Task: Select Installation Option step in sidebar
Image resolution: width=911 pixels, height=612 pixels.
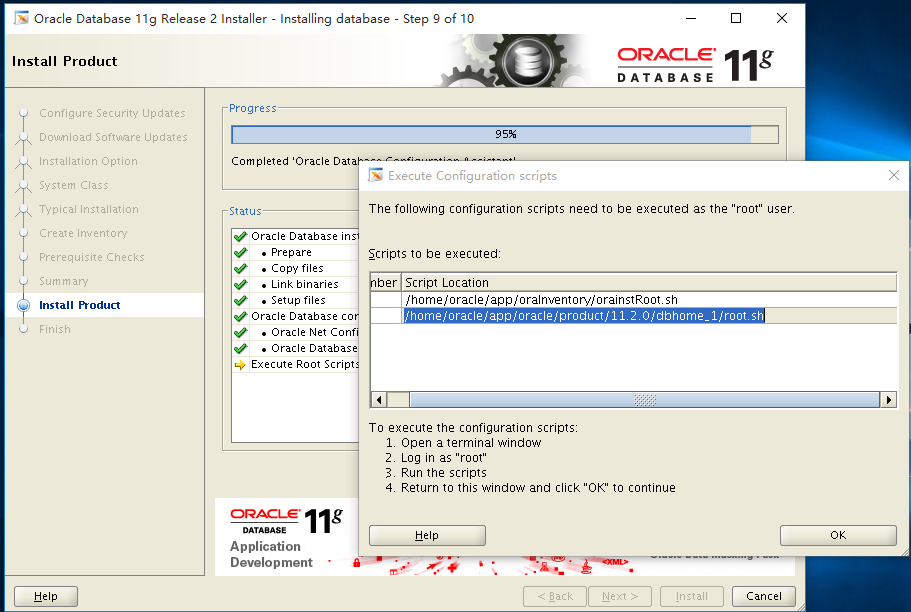Action: [x=88, y=161]
